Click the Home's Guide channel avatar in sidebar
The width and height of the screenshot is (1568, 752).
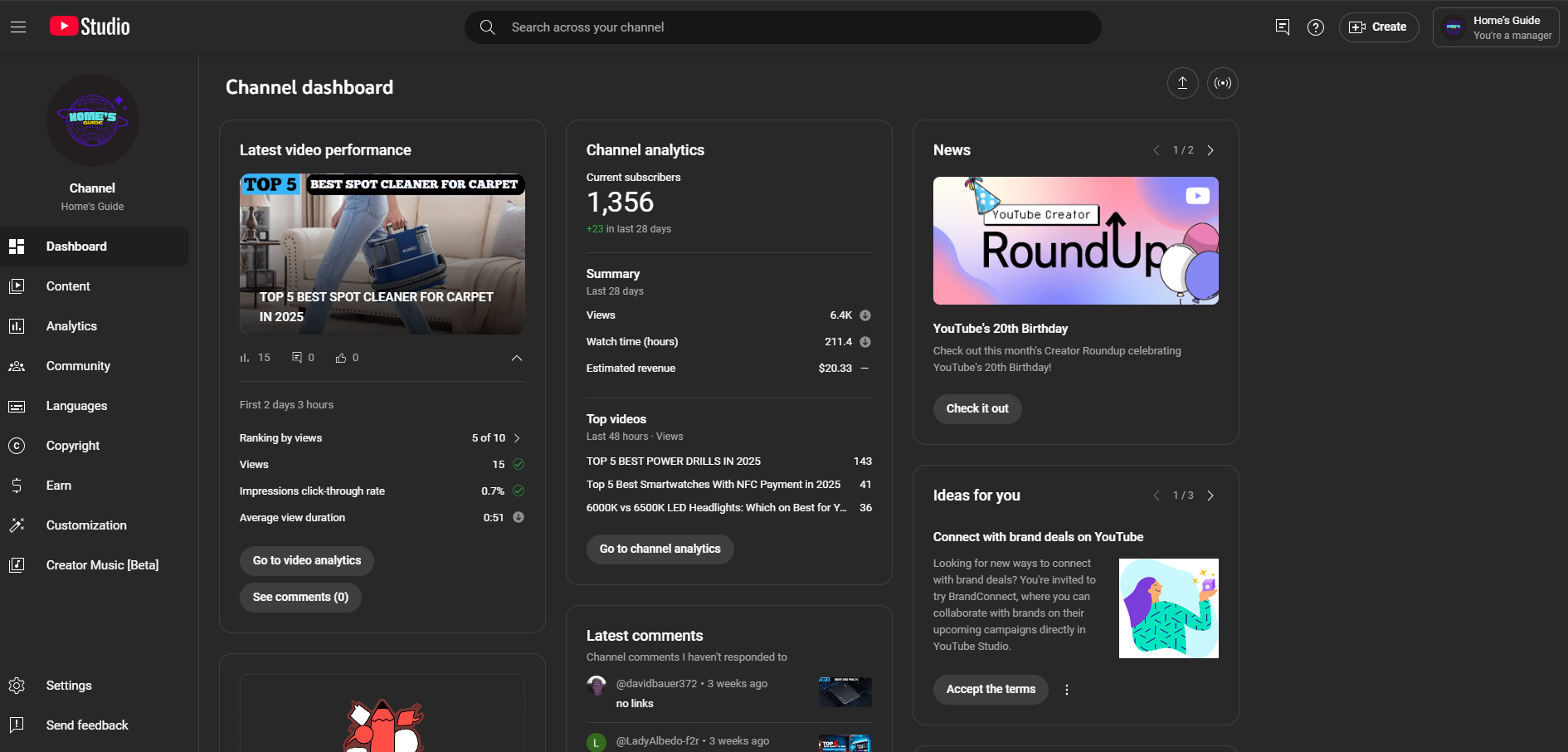pyautogui.click(x=93, y=120)
